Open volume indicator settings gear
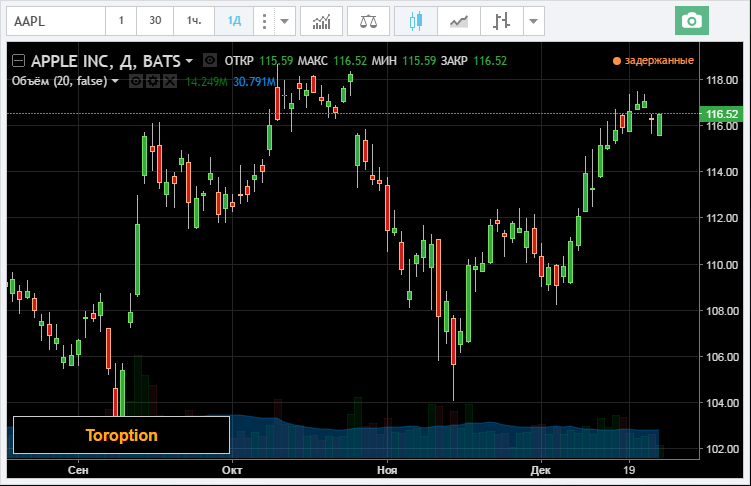751x486 pixels. 153,81
